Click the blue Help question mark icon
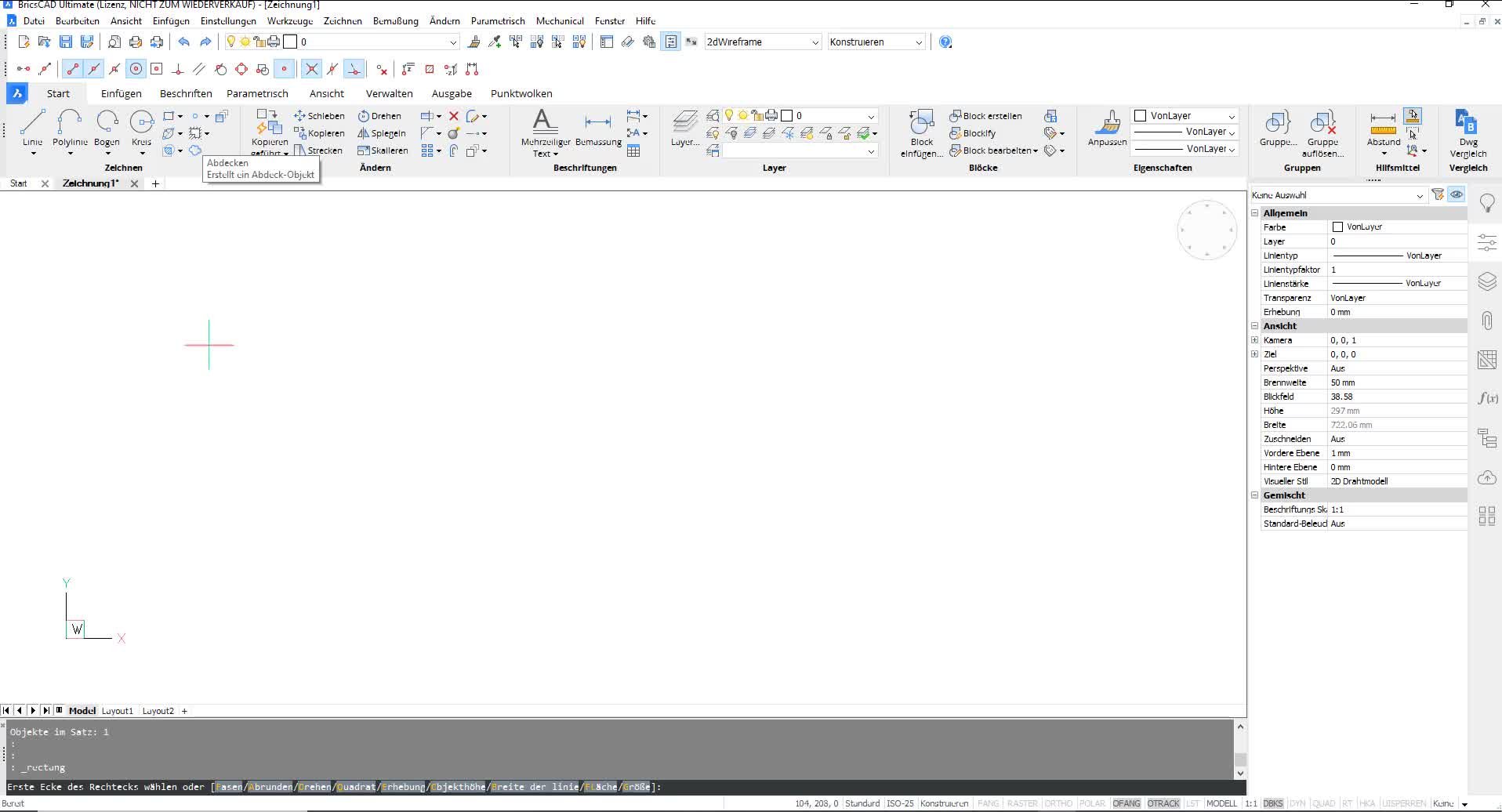Viewport: 1502px width, 812px height. click(945, 42)
